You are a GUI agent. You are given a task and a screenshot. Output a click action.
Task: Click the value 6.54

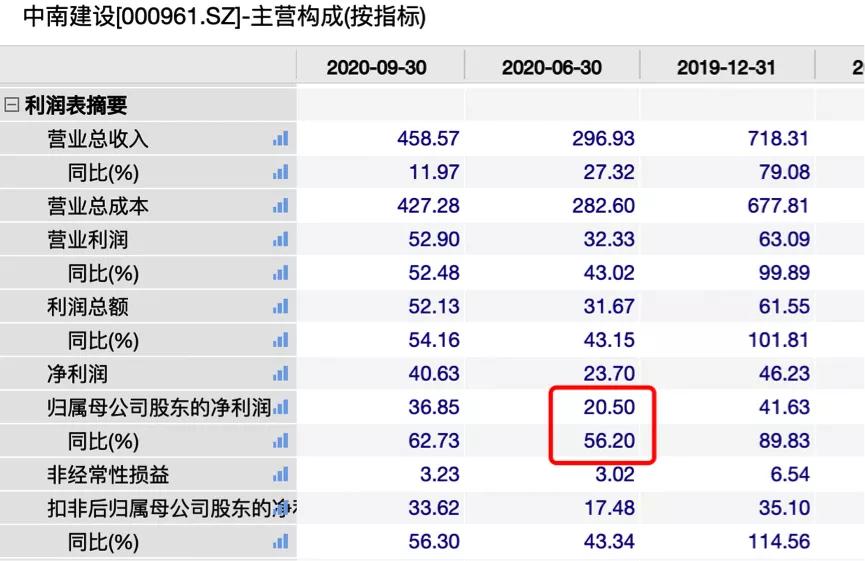coord(790,474)
